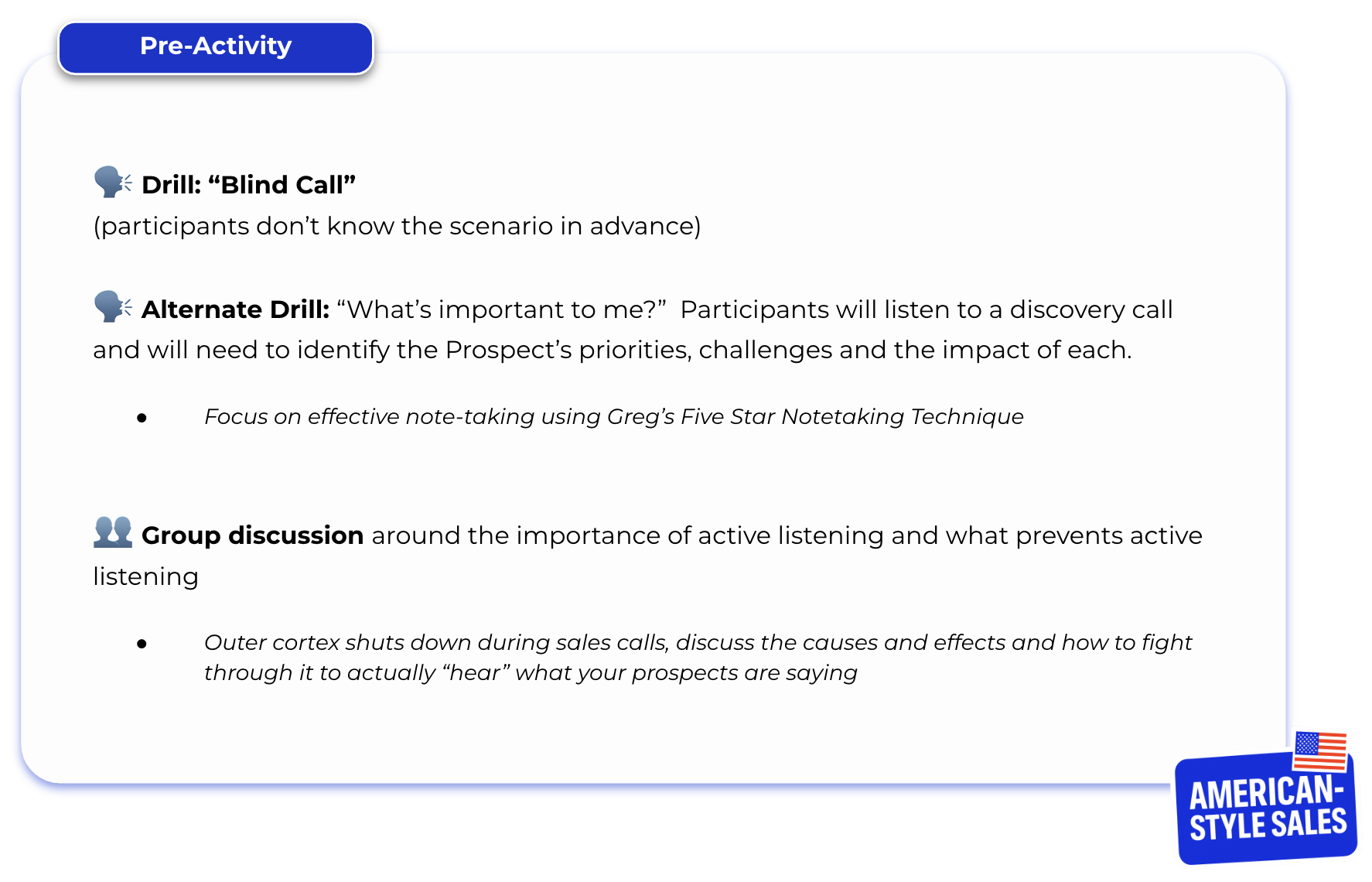The image size is (1372, 882).
Task: Click the American flag in the logo
Action: coord(1320,750)
